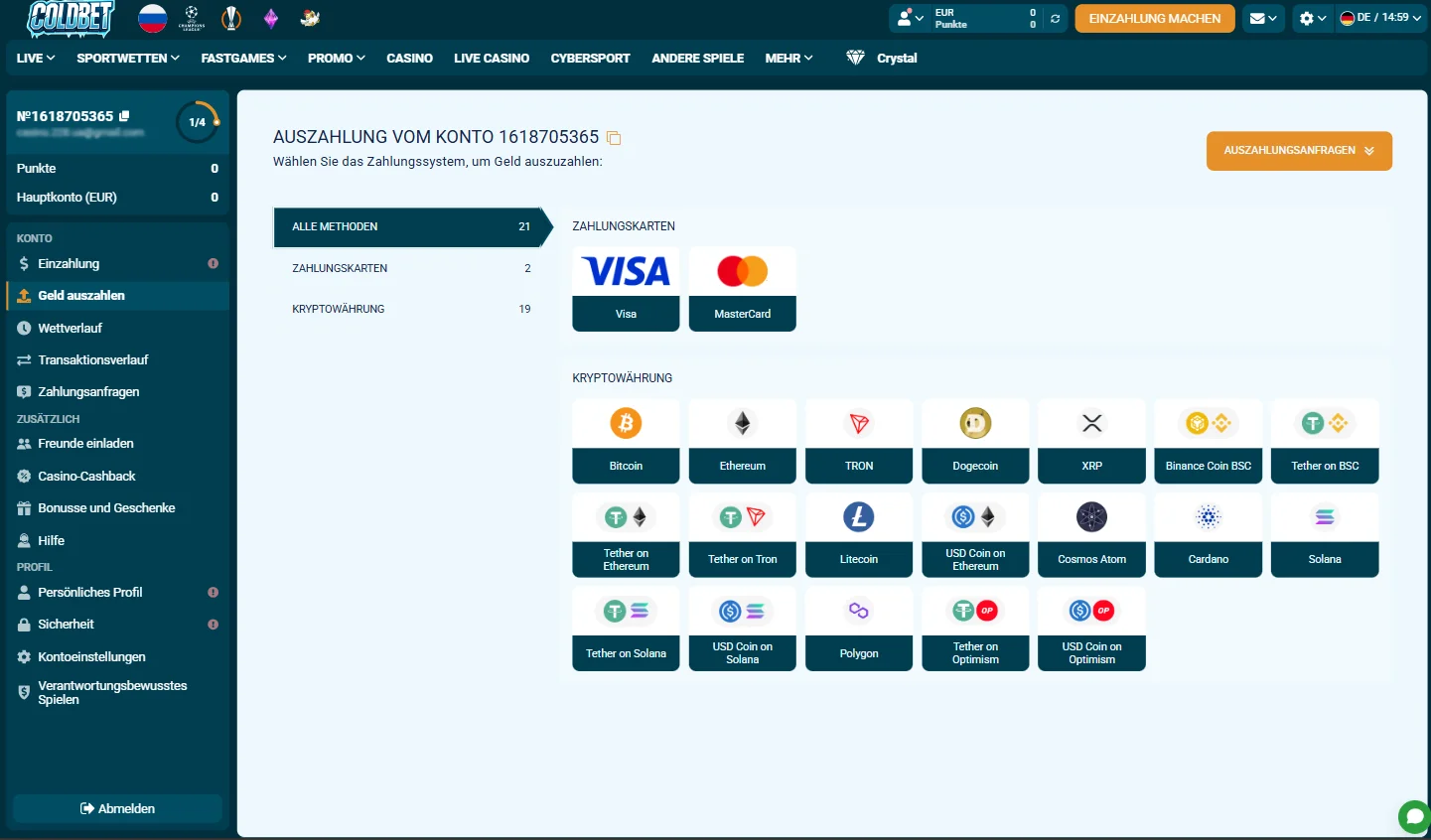Open the Sportwetten dropdown menu
The width and height of the screenshot is (1431, 840).
128,59
